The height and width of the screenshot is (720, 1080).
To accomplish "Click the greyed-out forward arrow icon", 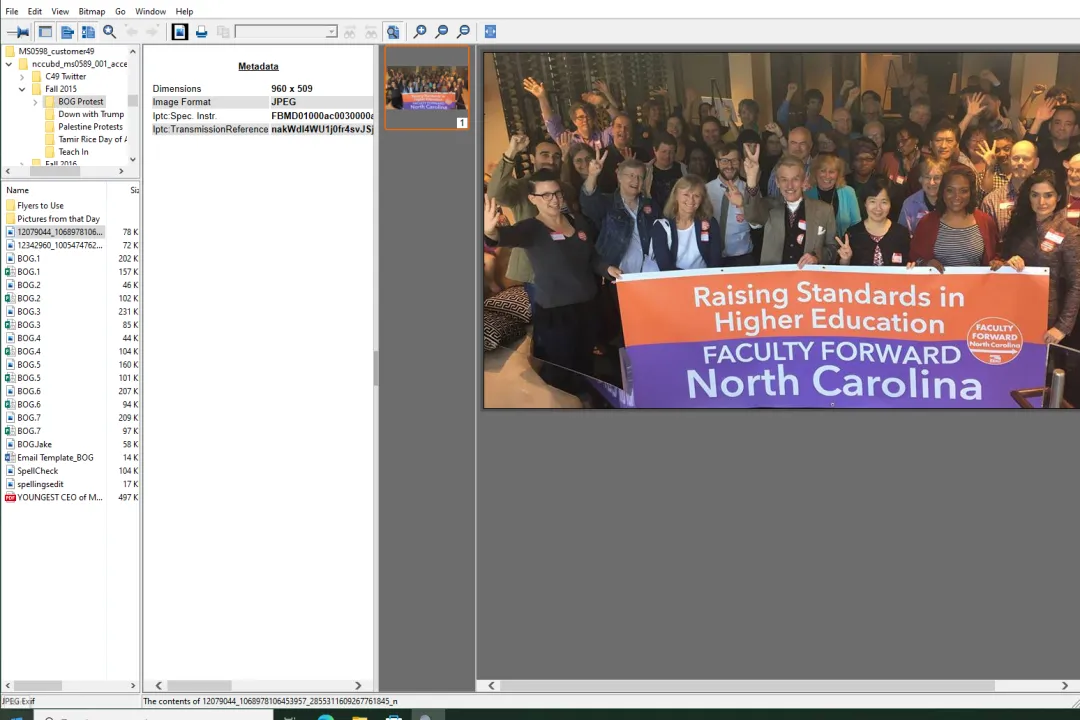I will (x=152, y=32).
